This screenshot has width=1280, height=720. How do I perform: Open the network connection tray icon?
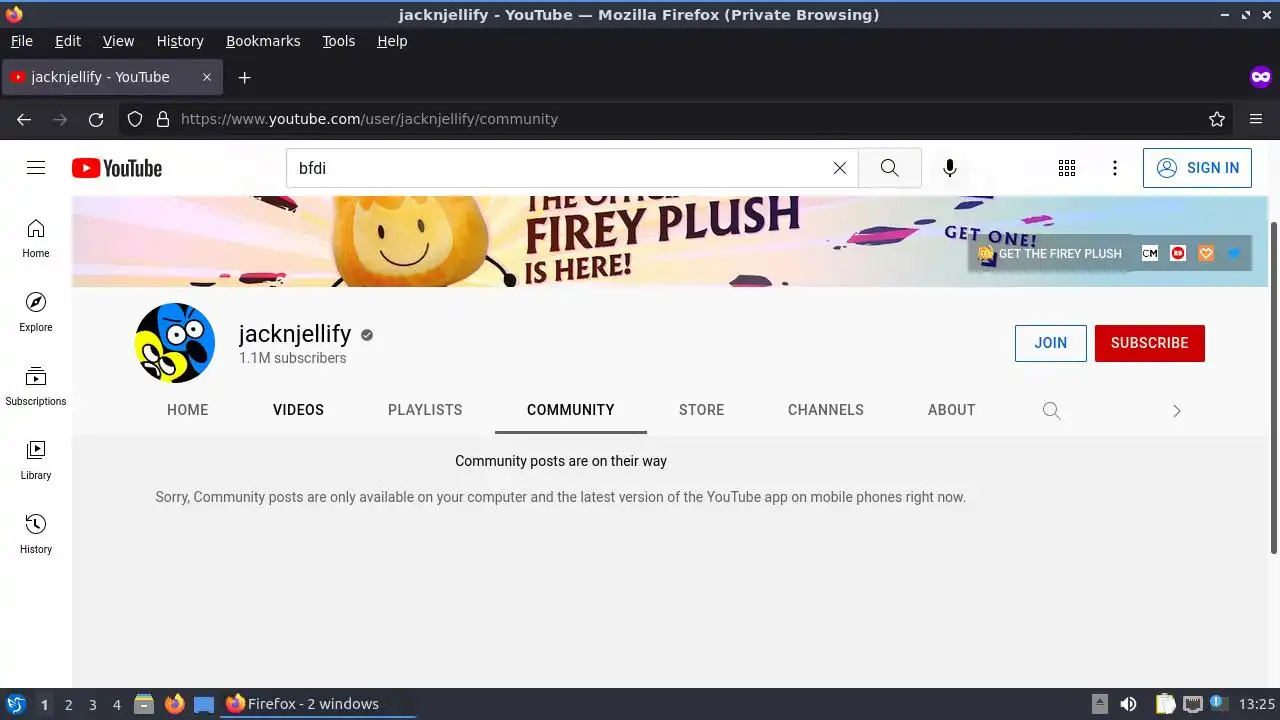coord(1192,704)
